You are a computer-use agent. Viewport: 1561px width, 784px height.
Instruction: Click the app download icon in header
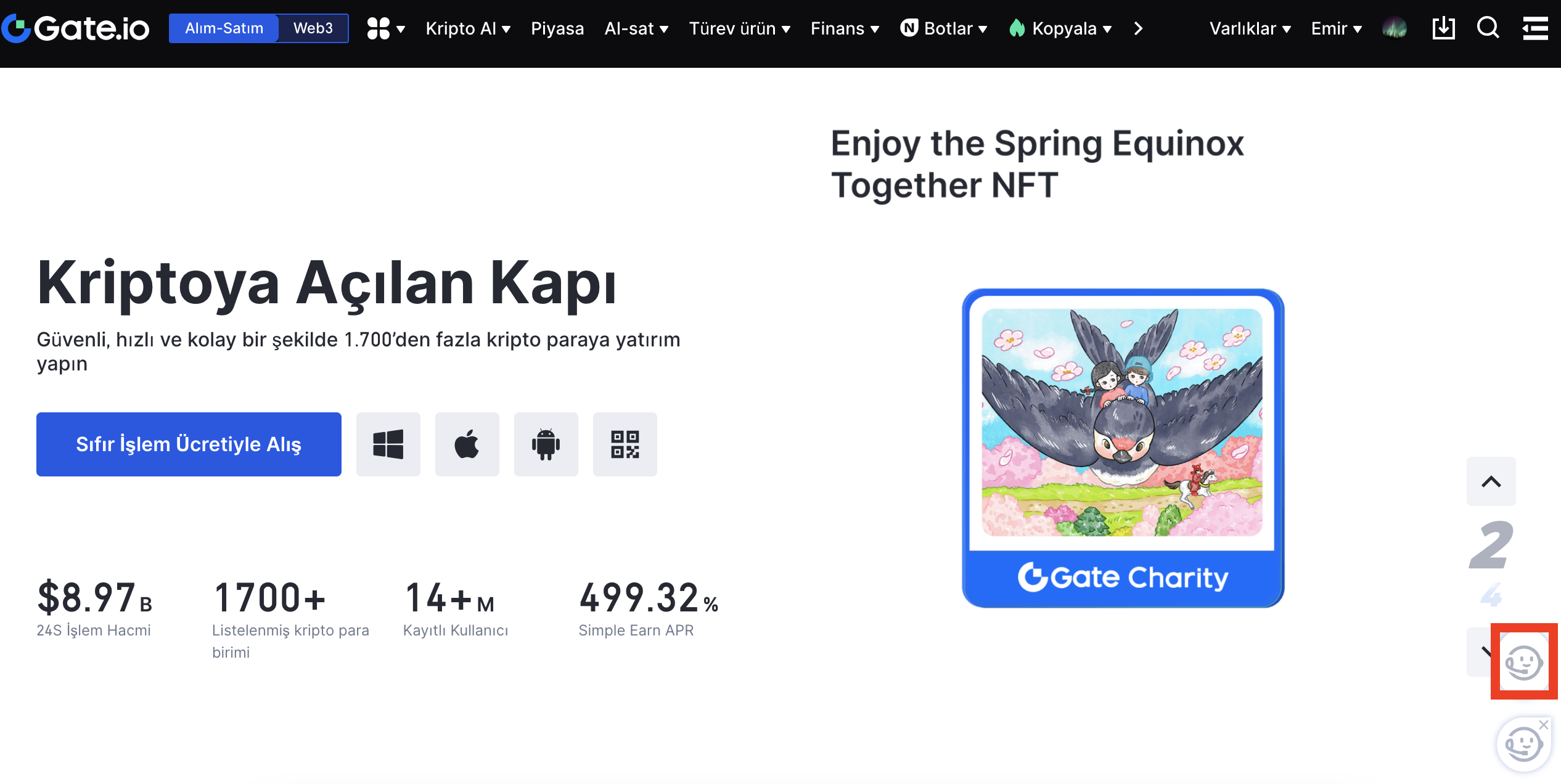[1443, 28]
